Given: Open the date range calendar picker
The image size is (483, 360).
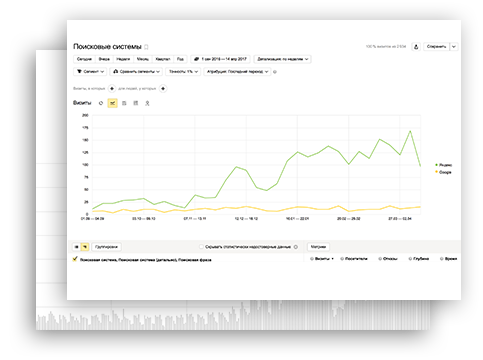Looking at the screenshot, I should (x=220, y=59).
